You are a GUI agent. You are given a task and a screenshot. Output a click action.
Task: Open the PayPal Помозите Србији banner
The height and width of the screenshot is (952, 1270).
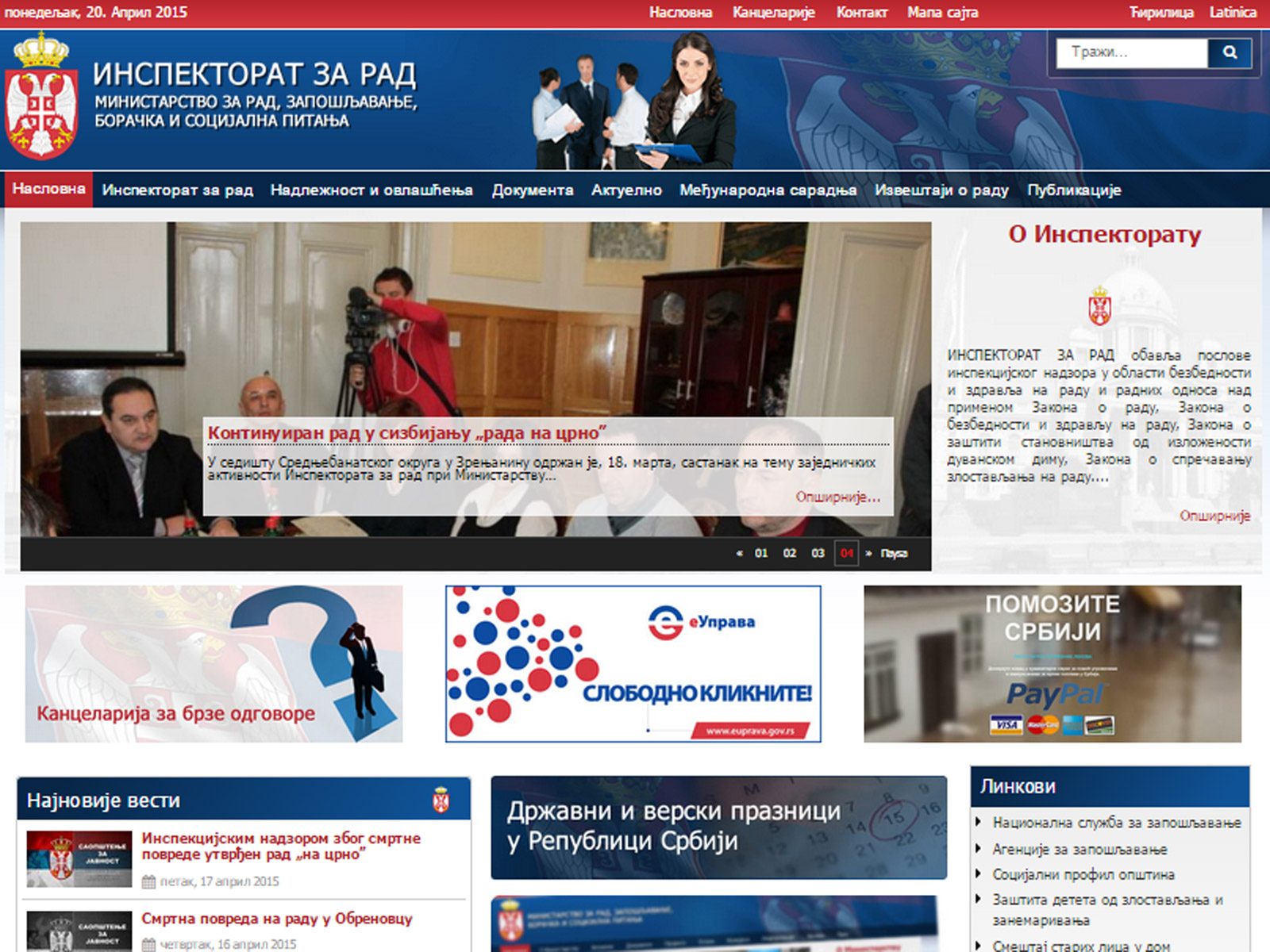pos(1053,664)
